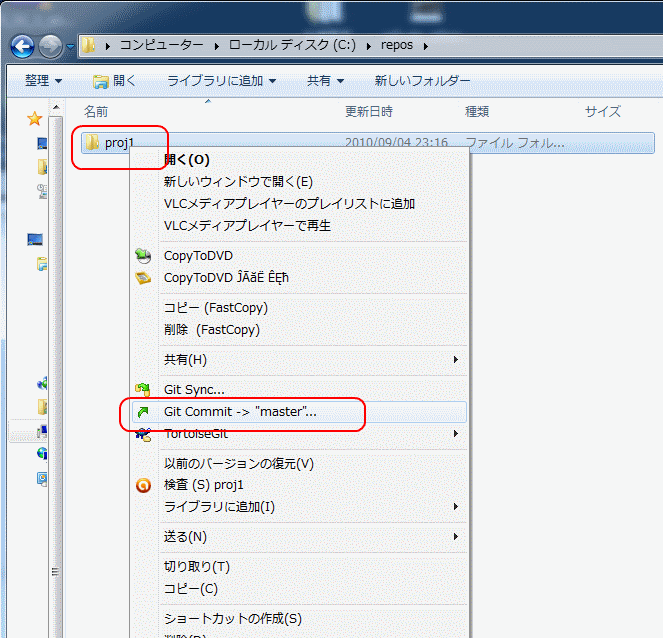Screen dimensions: 663x638
Task: Click the CopyToDVD menu icon
Action: coord(143,256)
